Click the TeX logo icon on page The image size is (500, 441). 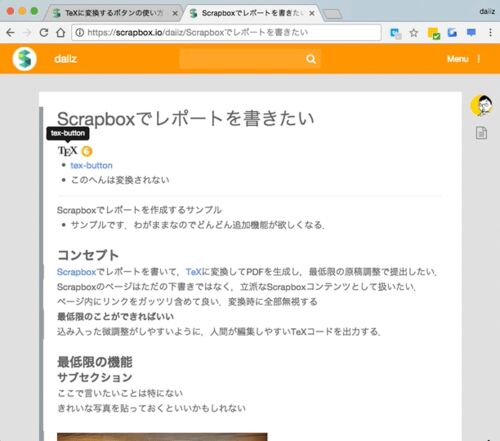(x=68, y=151)
